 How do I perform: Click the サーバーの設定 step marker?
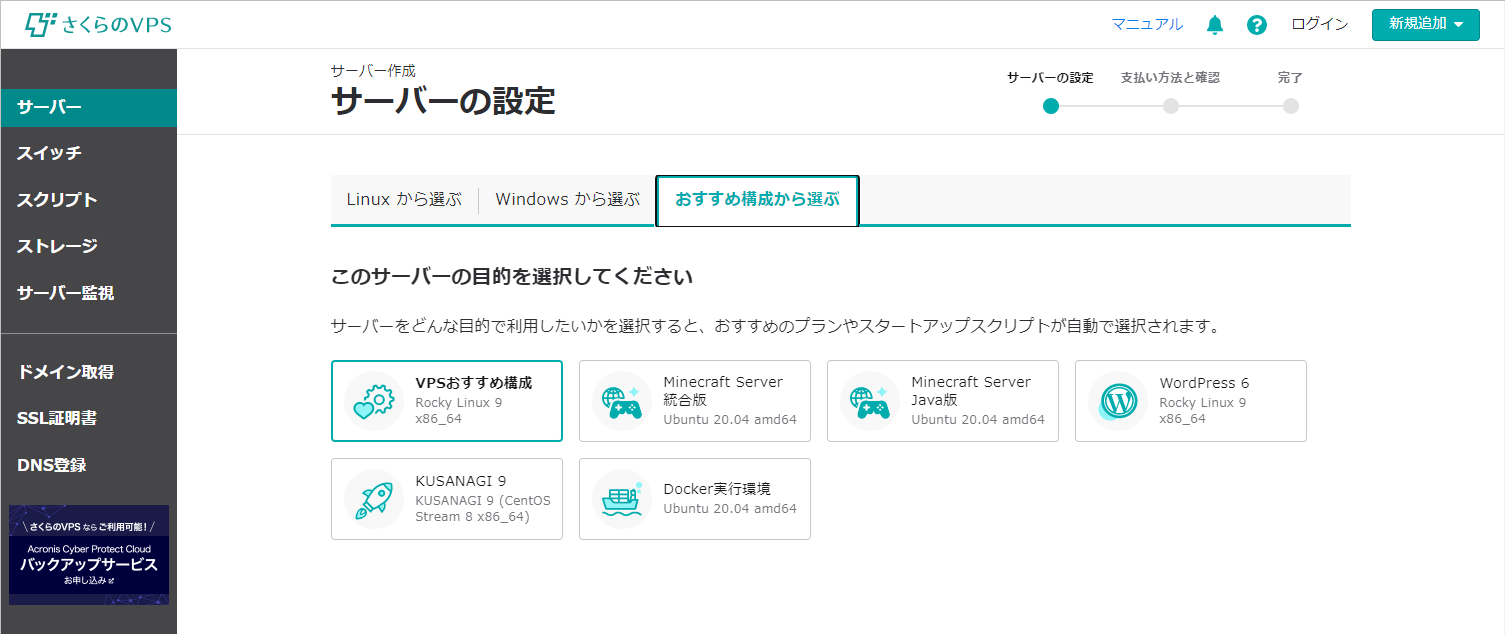coord(1050,106)
